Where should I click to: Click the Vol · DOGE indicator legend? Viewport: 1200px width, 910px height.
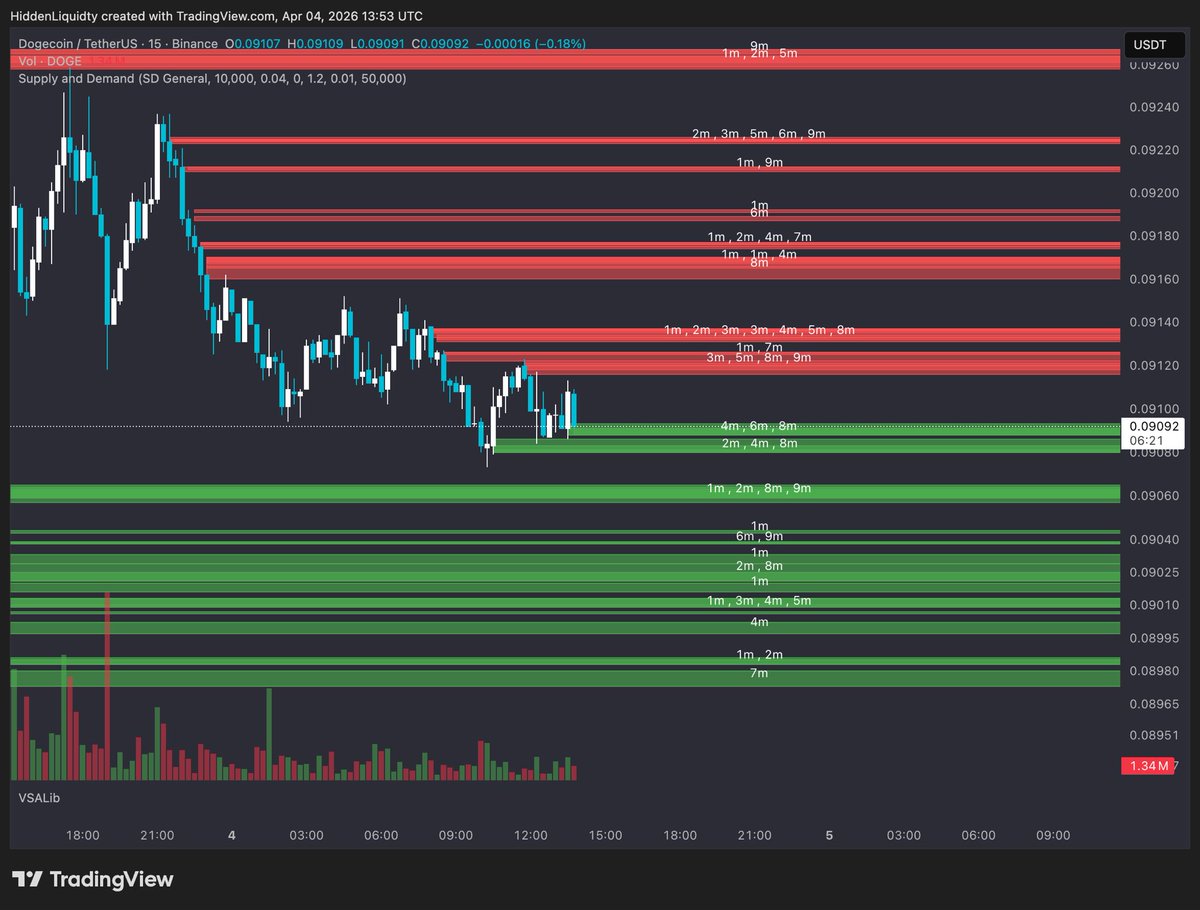49,61
